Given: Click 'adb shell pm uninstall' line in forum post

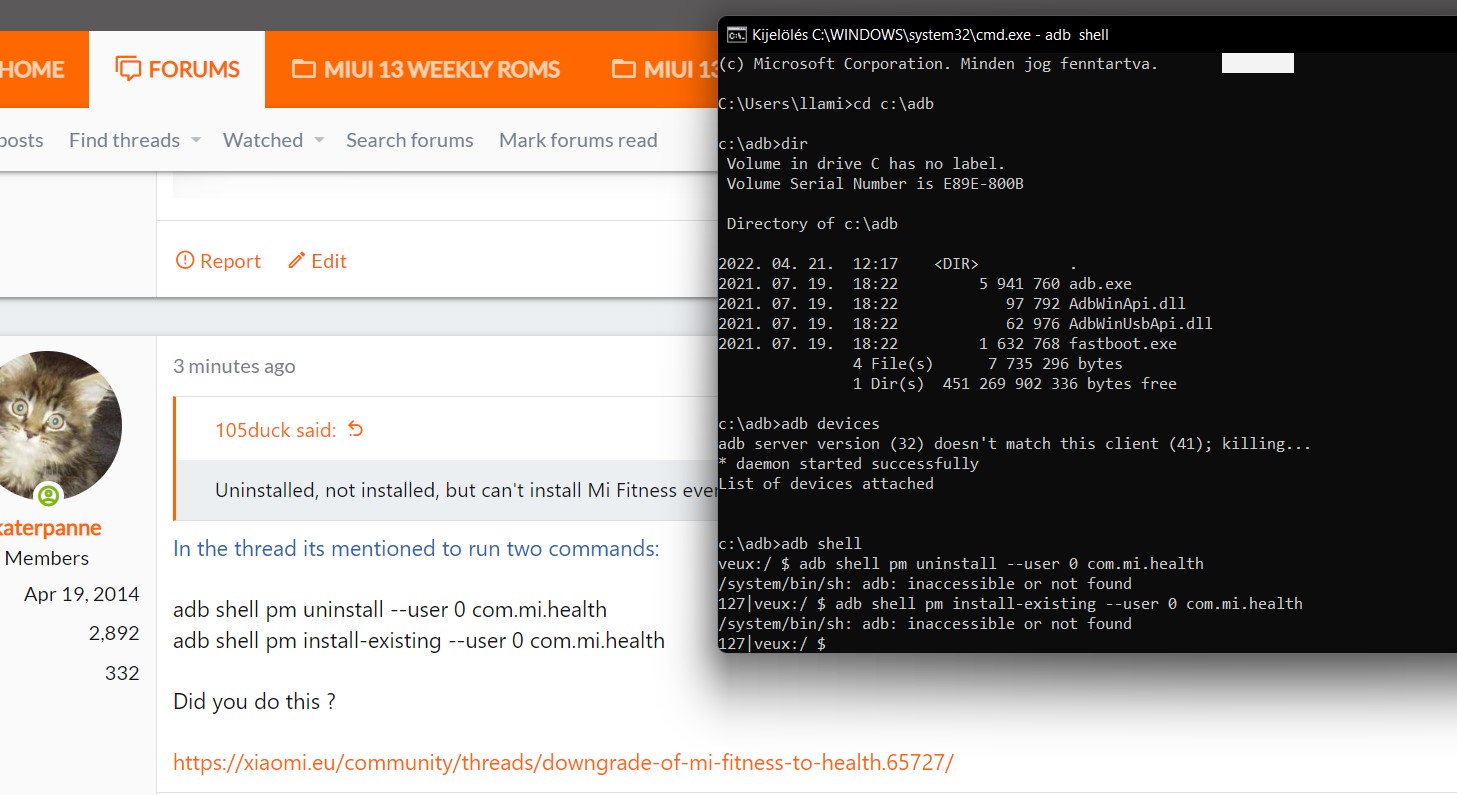Looking at the screenshot, I should click(390, 609).
